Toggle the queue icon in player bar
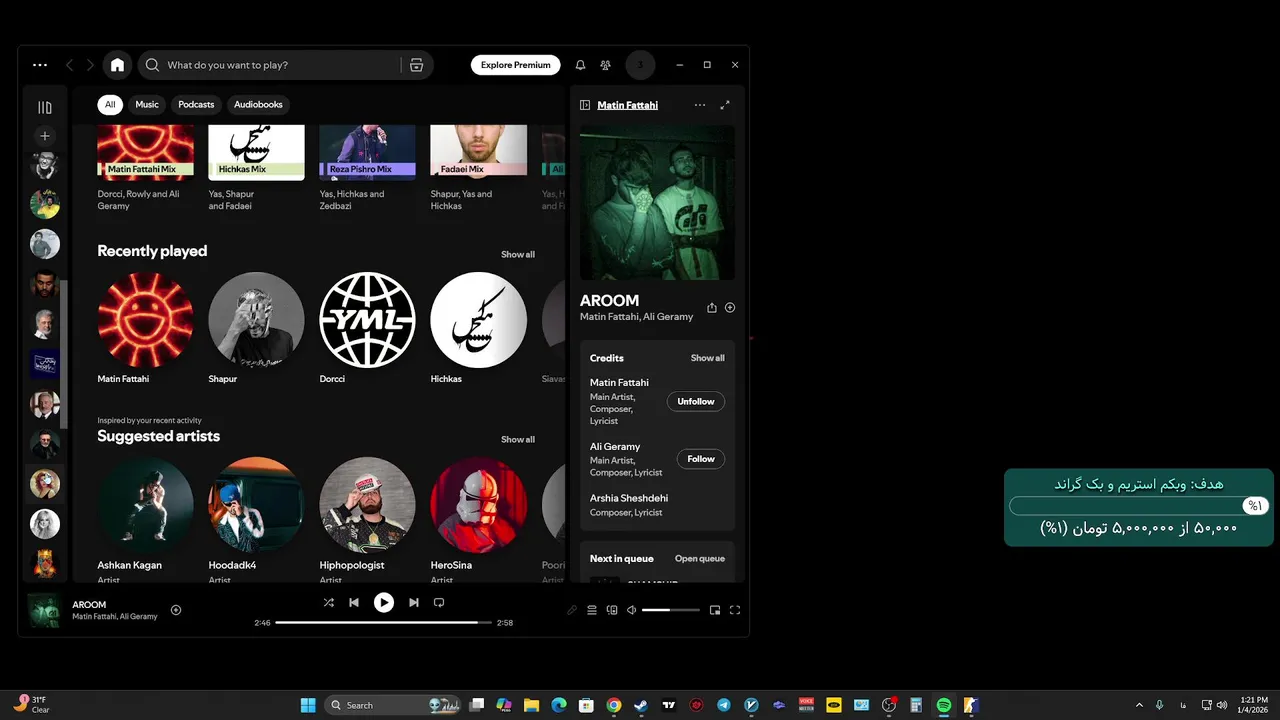 tap(592, 610)
